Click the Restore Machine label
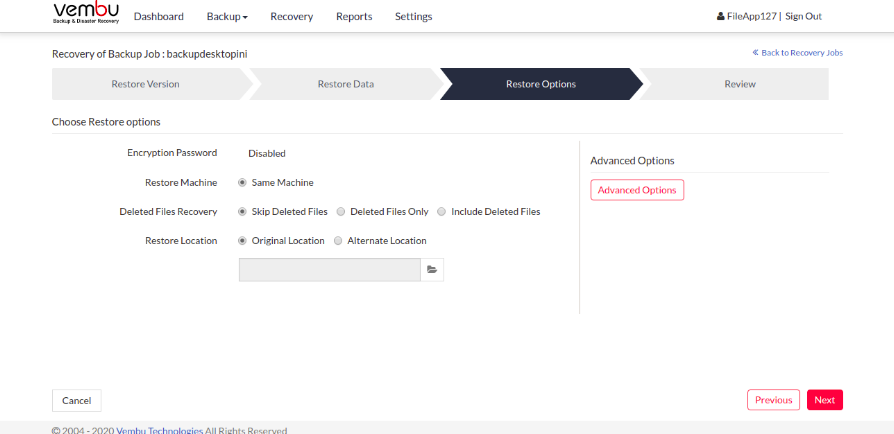Viewport: 894px width, 434px height. [x=181, y=183]
